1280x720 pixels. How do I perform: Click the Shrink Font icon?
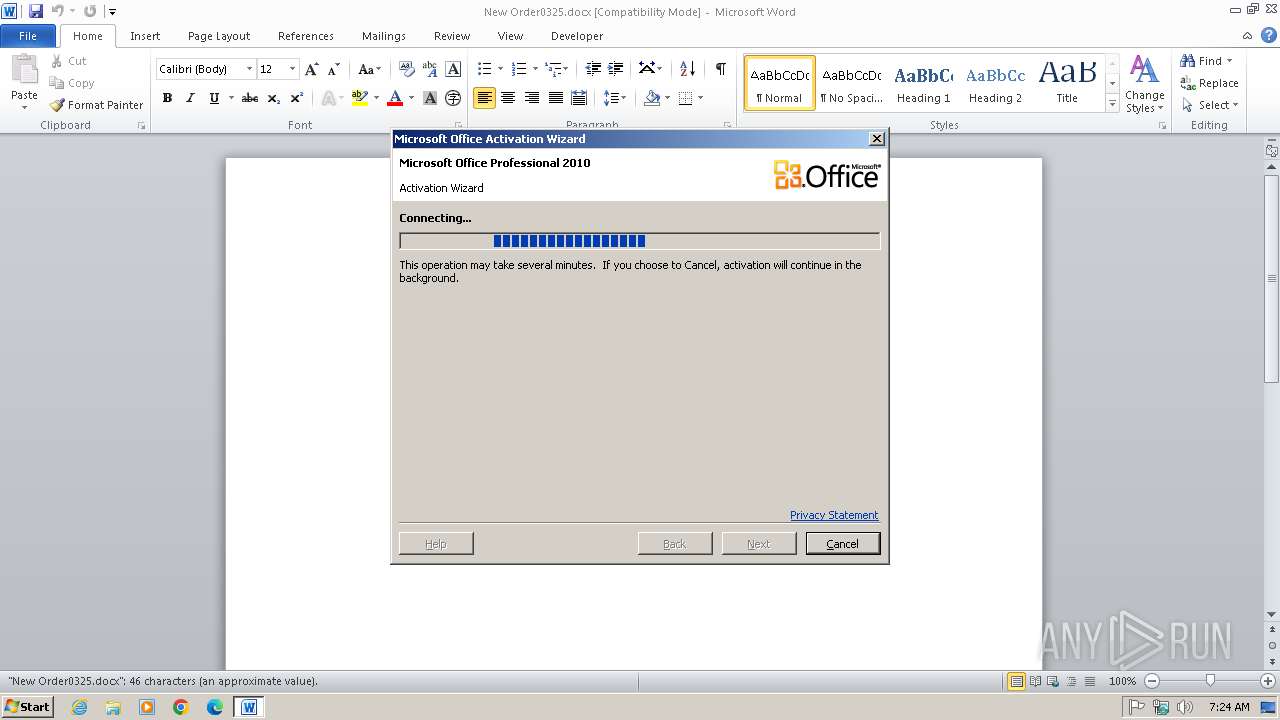click(x=333, y=69)
